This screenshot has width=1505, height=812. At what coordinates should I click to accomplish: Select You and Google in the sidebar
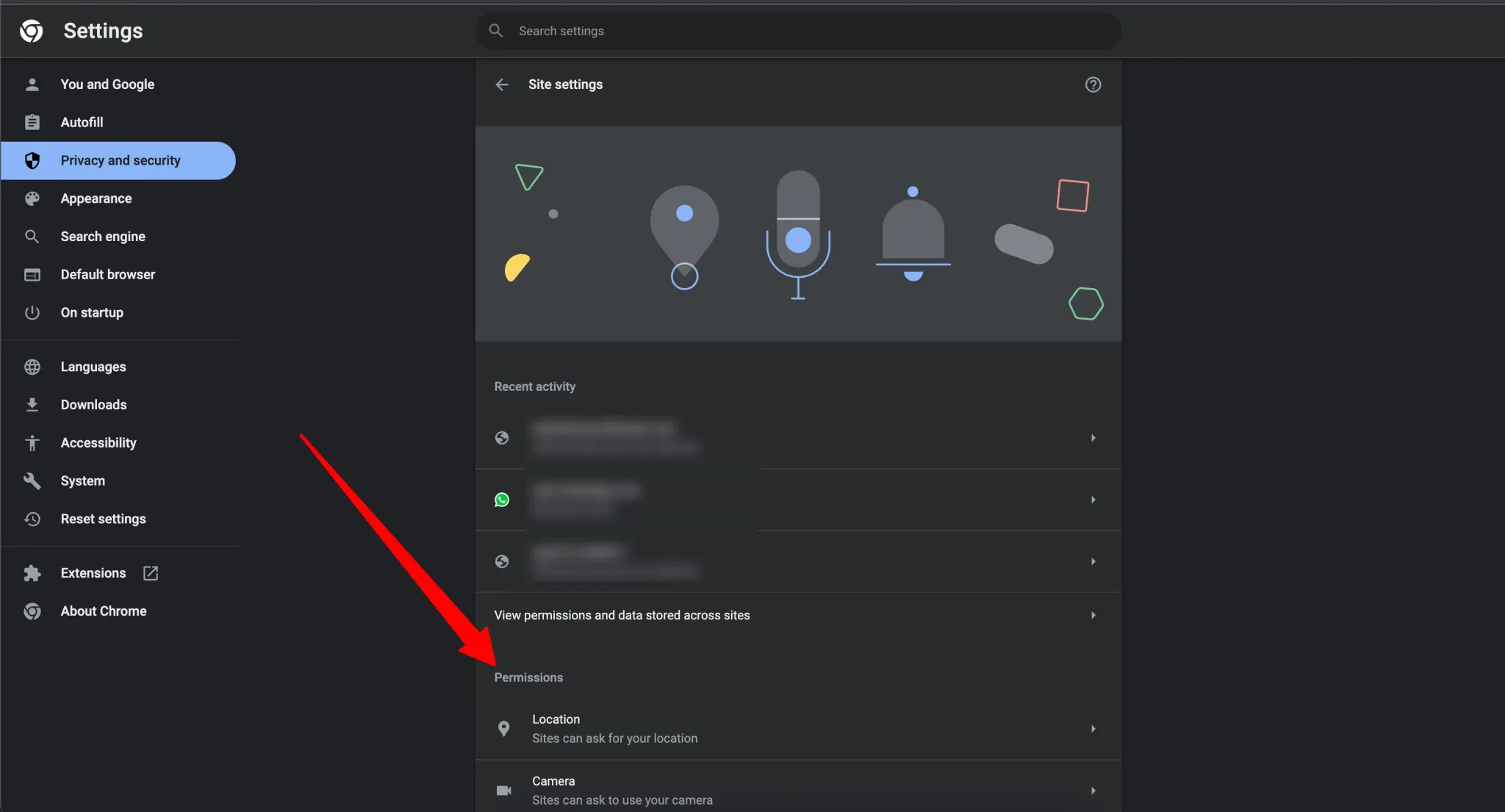(107, 85)
